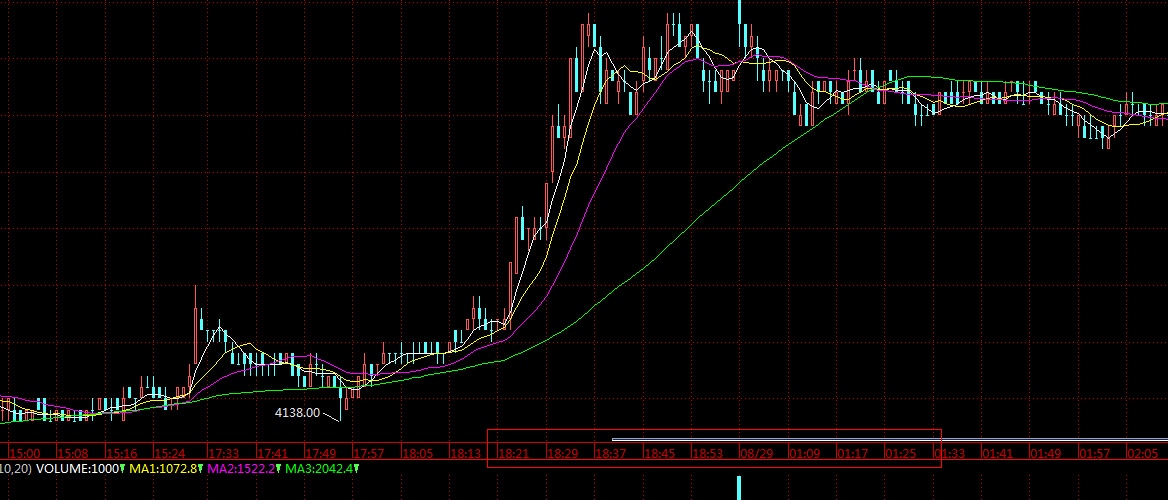This screenshot has width=1168, height=500.
Task: Click the white horizontal scroll bar above time axis
Action: [890, 439]
